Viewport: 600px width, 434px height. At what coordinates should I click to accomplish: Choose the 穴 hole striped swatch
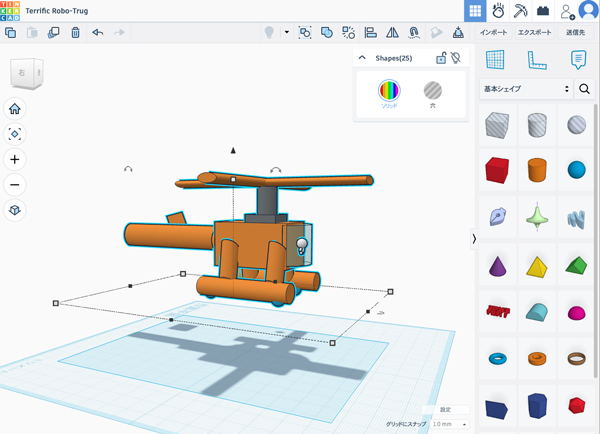click(433, 91)
